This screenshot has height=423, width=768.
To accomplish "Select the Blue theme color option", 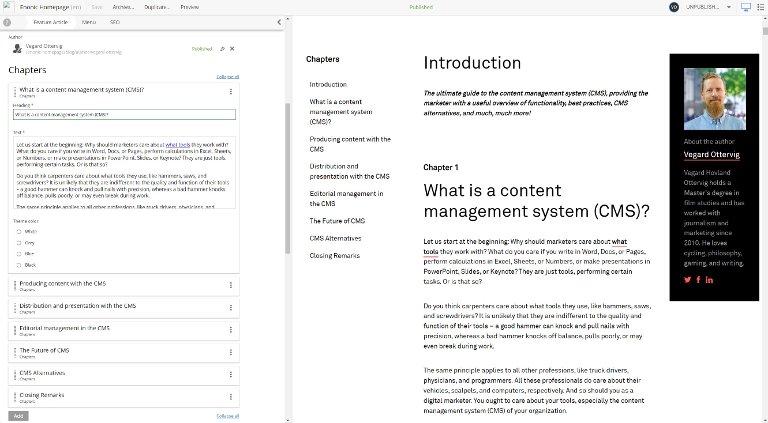I will [19, 254].
